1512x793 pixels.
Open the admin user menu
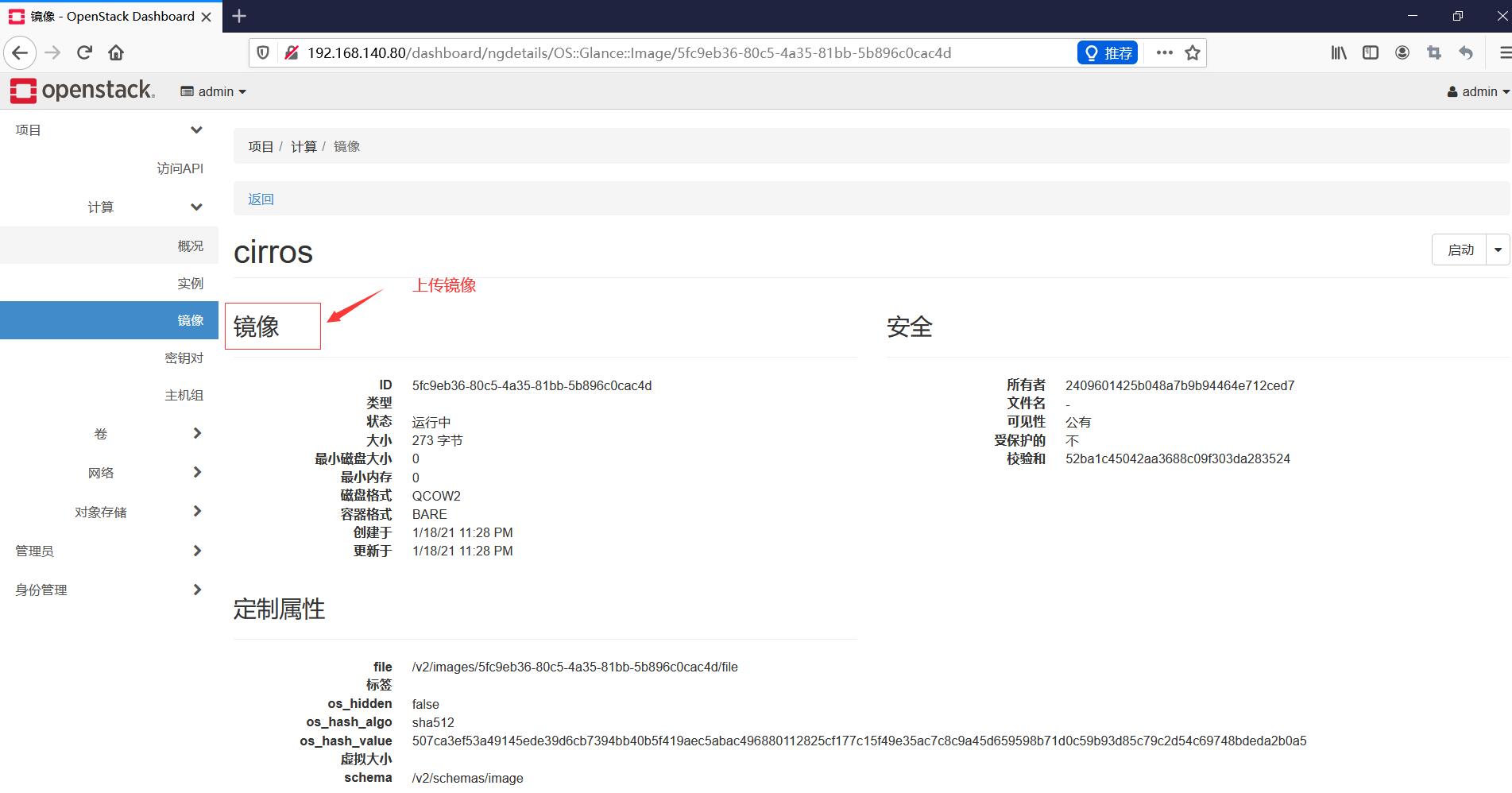pos(1478,92)
